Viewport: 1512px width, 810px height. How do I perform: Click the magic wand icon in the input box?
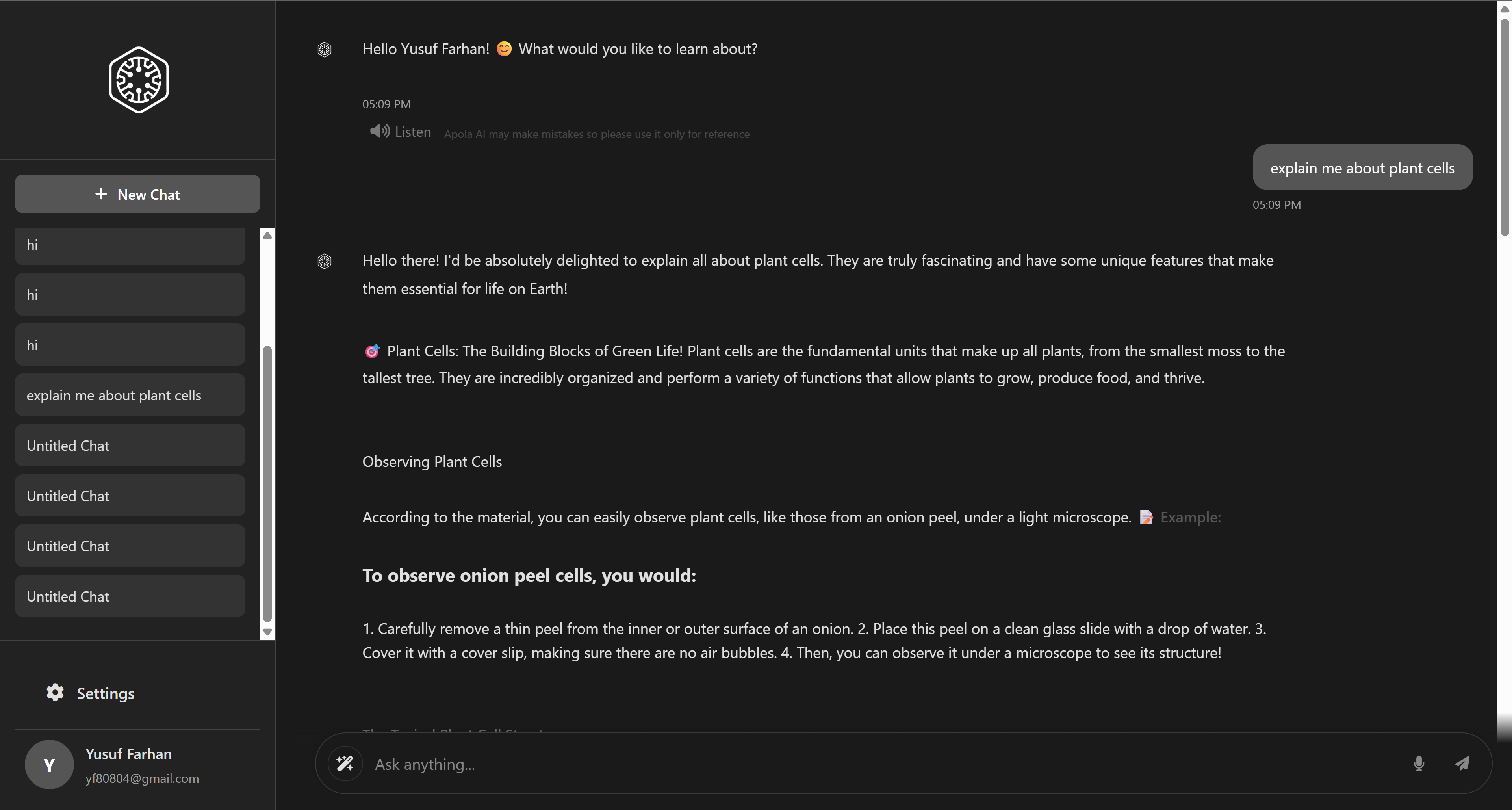pyautogui.click(x=345, y=763)
